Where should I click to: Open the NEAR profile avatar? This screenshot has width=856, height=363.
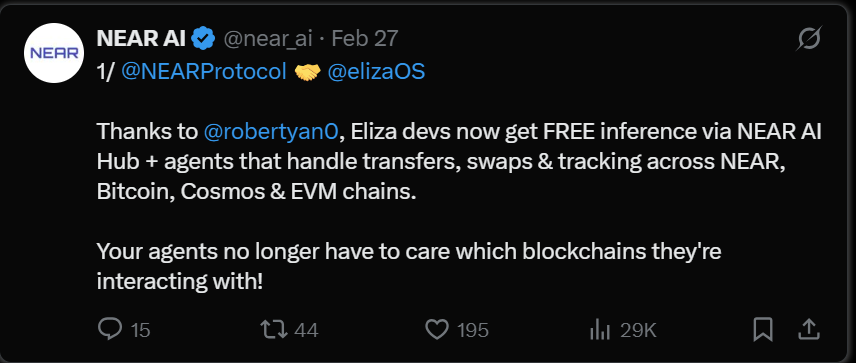pyautogui.click(x=54, y=53)
